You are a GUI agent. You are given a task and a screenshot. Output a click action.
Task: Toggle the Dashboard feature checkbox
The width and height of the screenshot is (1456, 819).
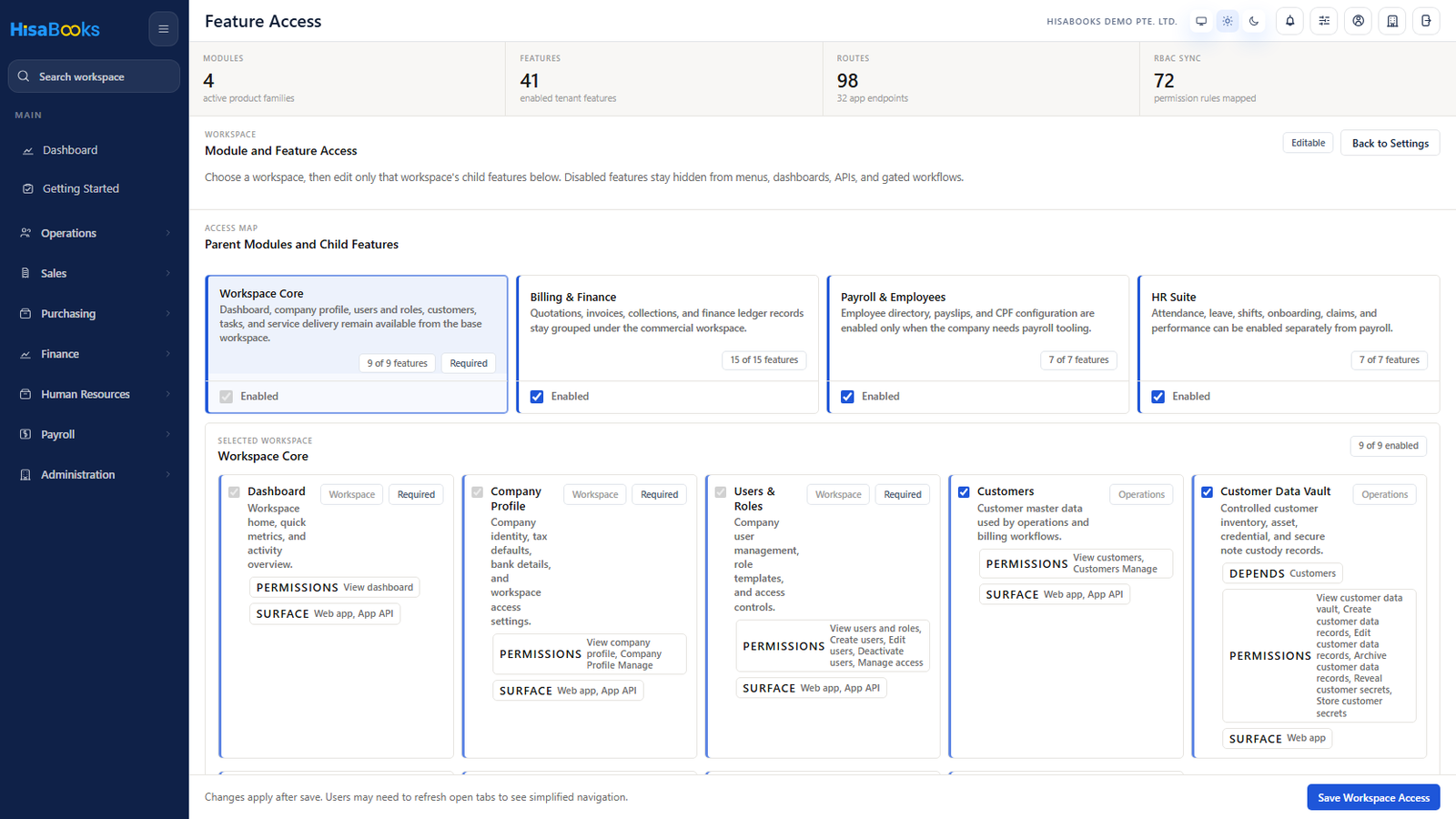234,492
